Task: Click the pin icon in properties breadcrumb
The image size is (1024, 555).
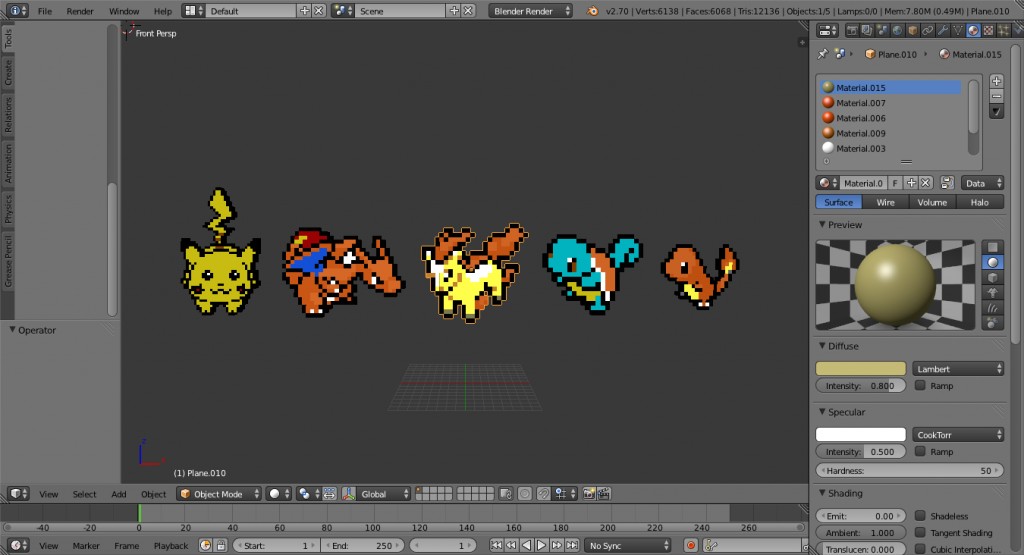Action: click(x=823, y=54)
